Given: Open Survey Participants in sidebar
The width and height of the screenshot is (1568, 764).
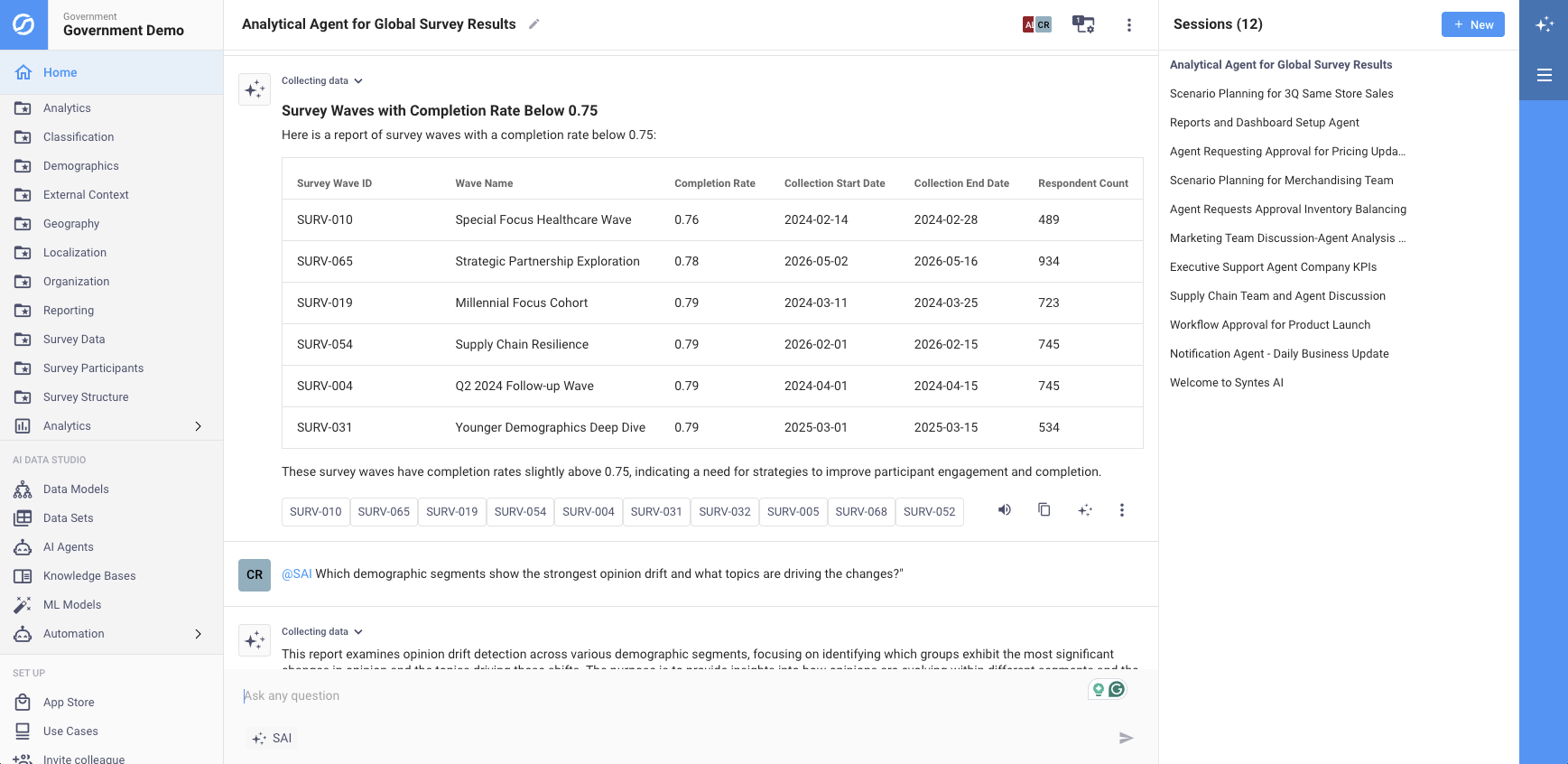Looking at the screenshot, I should 93,368.
